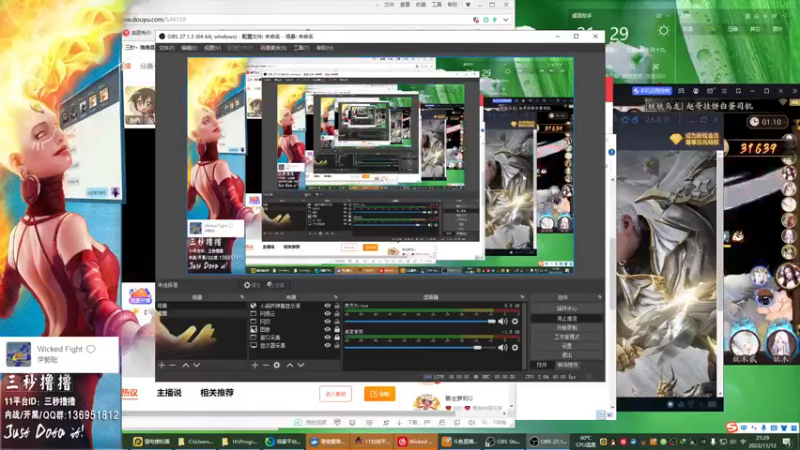Pop out the sources dock panel
800x450 pixels.
[336, 297]
